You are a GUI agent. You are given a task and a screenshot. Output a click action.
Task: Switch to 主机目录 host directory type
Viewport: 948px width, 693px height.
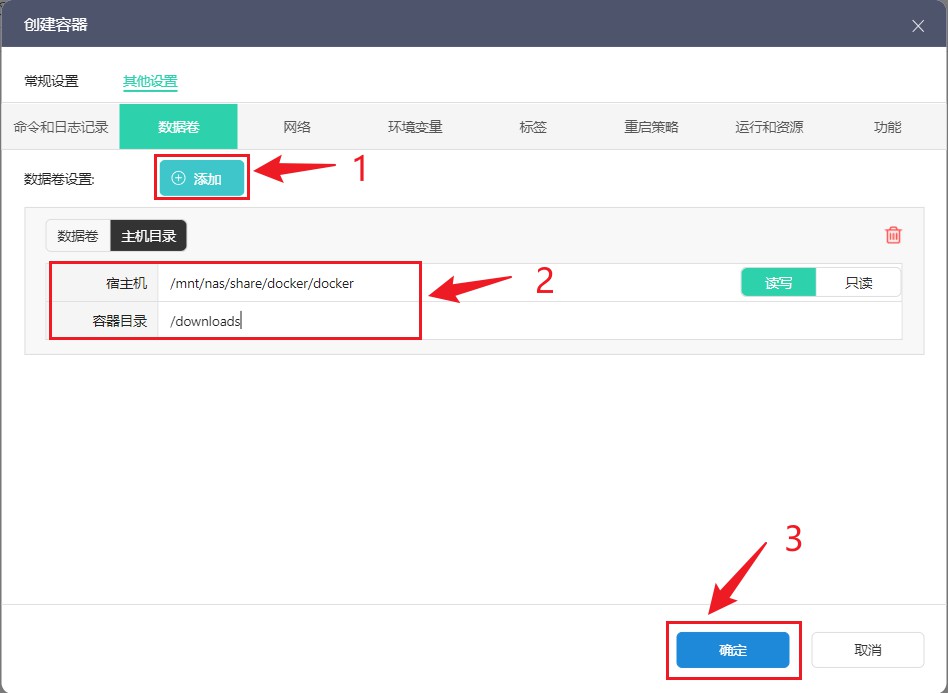click(x=148, y=236)
